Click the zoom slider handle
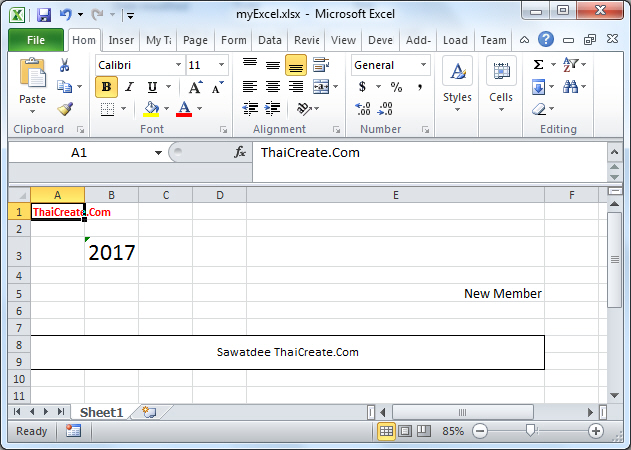The width and height of the screenshot is (631, 450). coord(531,431)
